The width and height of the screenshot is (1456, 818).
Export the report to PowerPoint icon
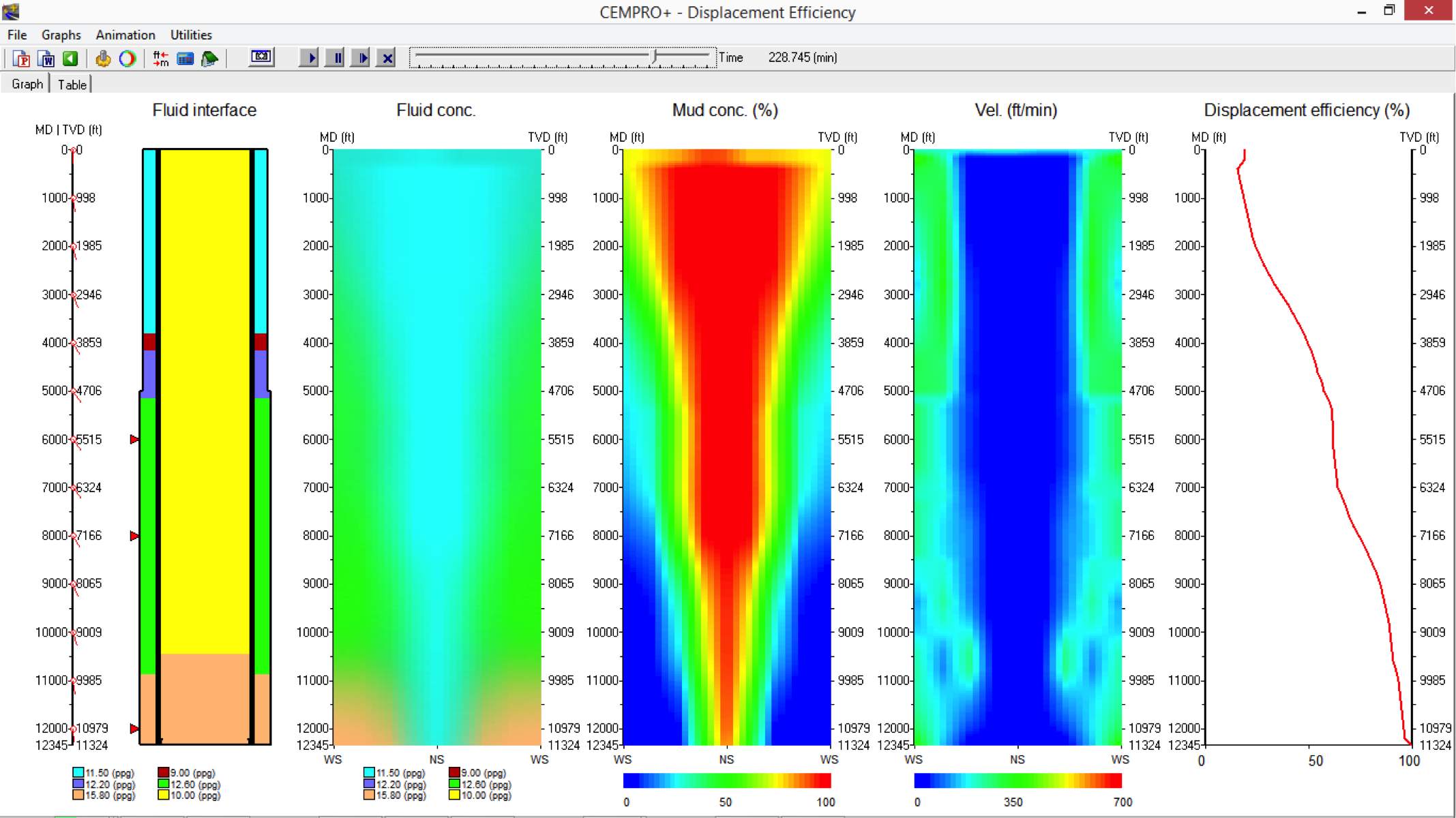21,59
